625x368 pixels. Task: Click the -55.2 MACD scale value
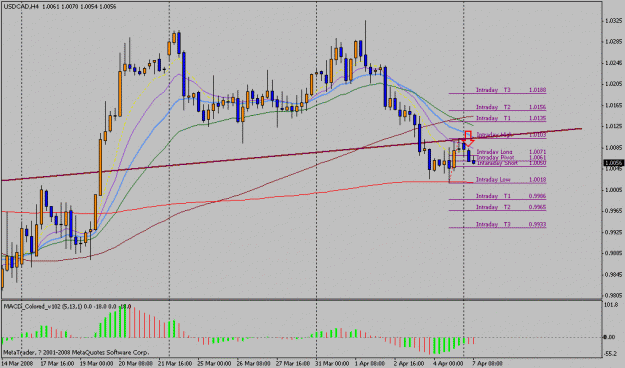click(x=611, y=353)
